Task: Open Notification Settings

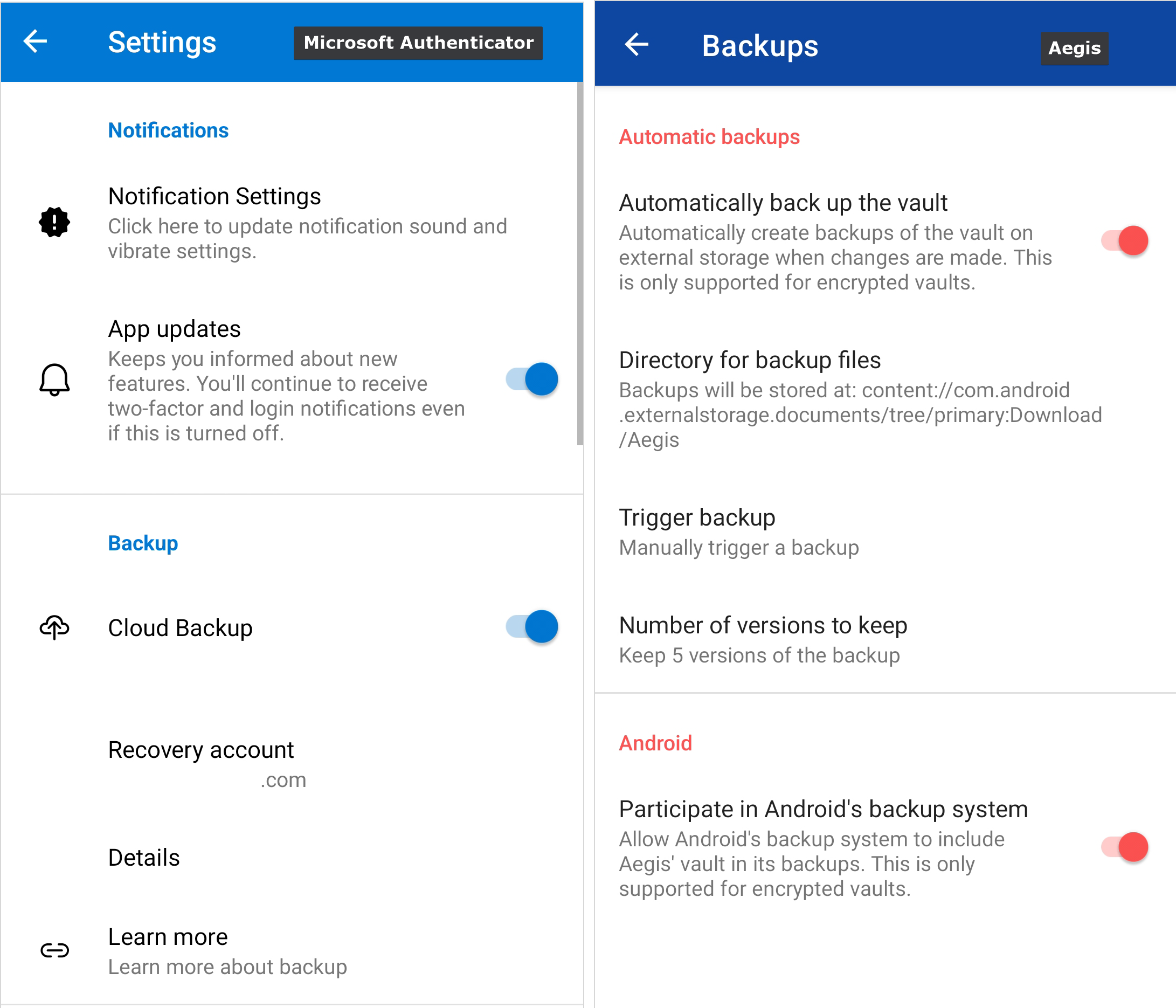Action: [x=292, y=223]
